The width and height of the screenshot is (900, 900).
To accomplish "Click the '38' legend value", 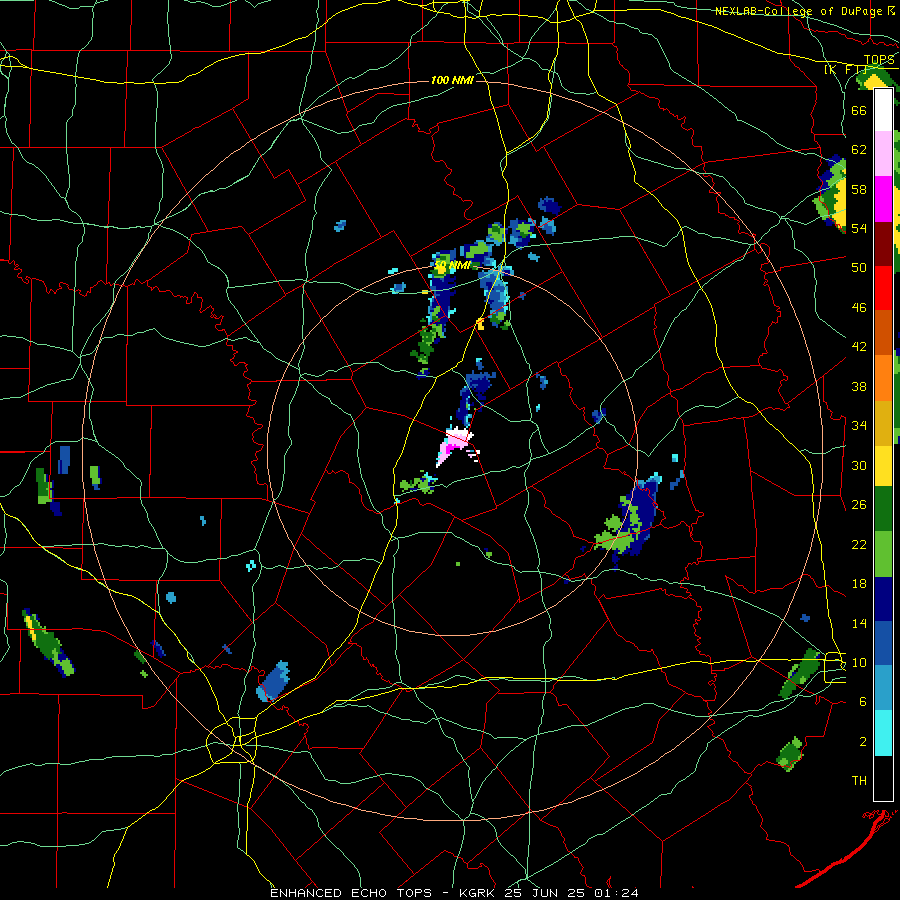I will [x=859, y=386].
